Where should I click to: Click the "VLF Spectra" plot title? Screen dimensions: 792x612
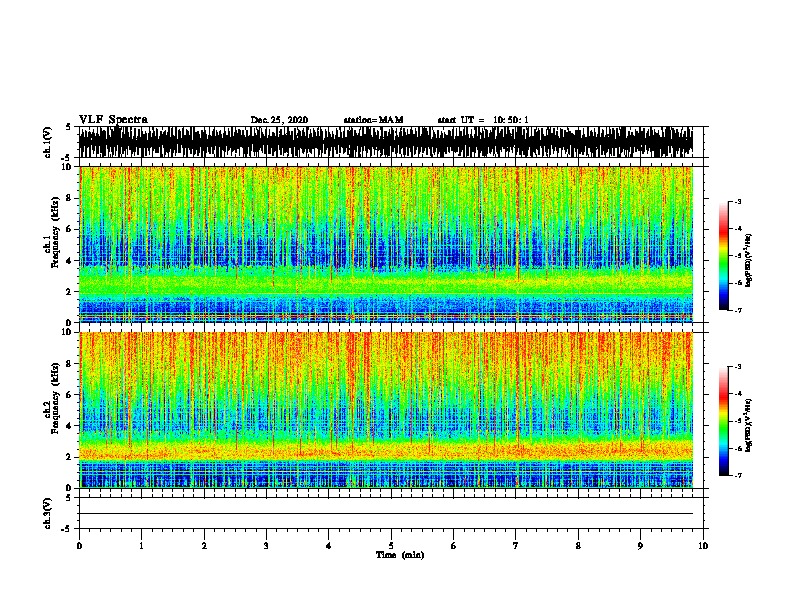point(113,119)
